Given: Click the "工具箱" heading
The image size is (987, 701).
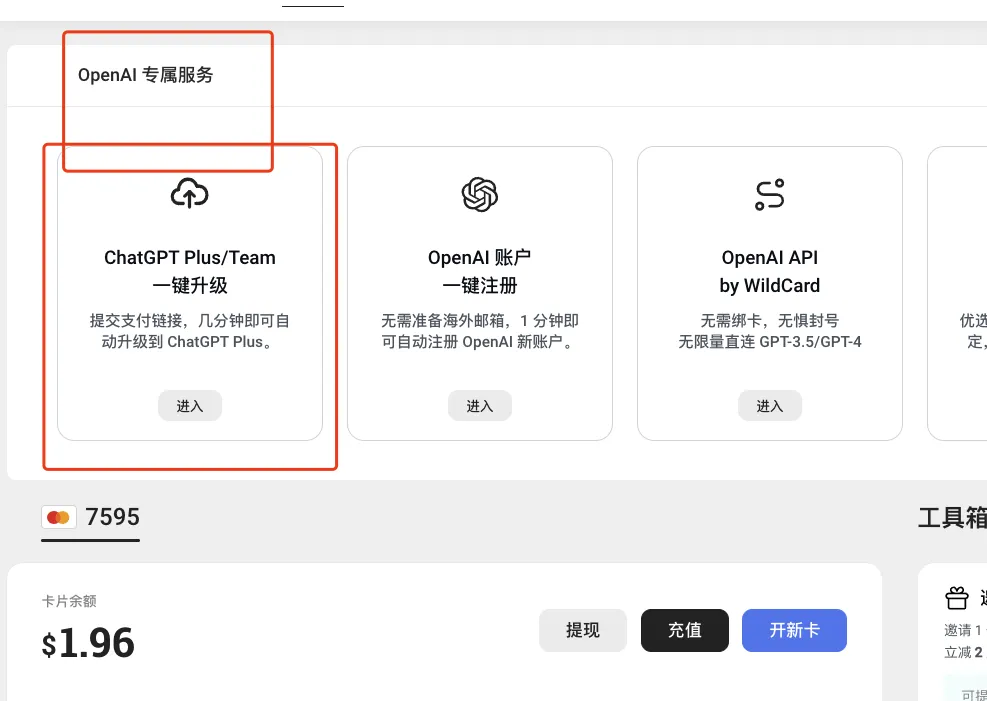Looking at the screenshot, I should [x=952, y=518].
